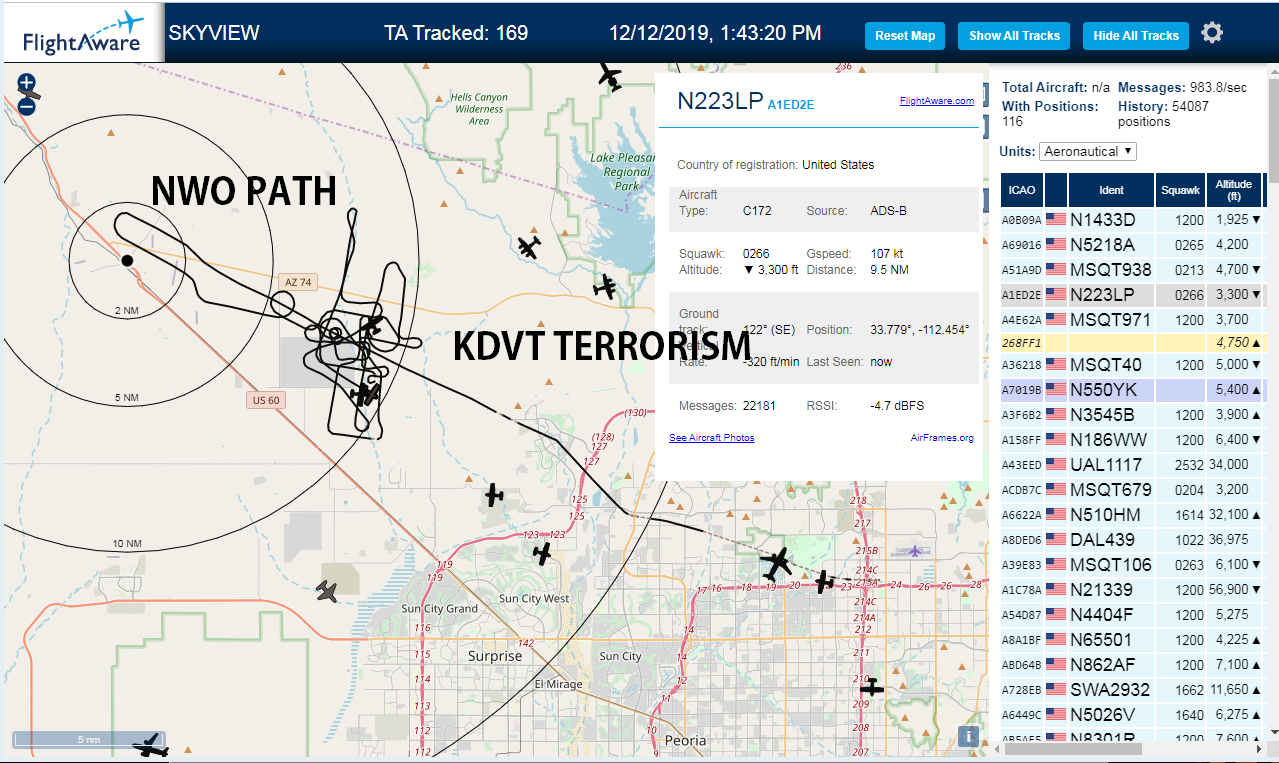Select the N862AF row in aircraft table
Screen dimensions: 1279x763
pos(1132,665)
